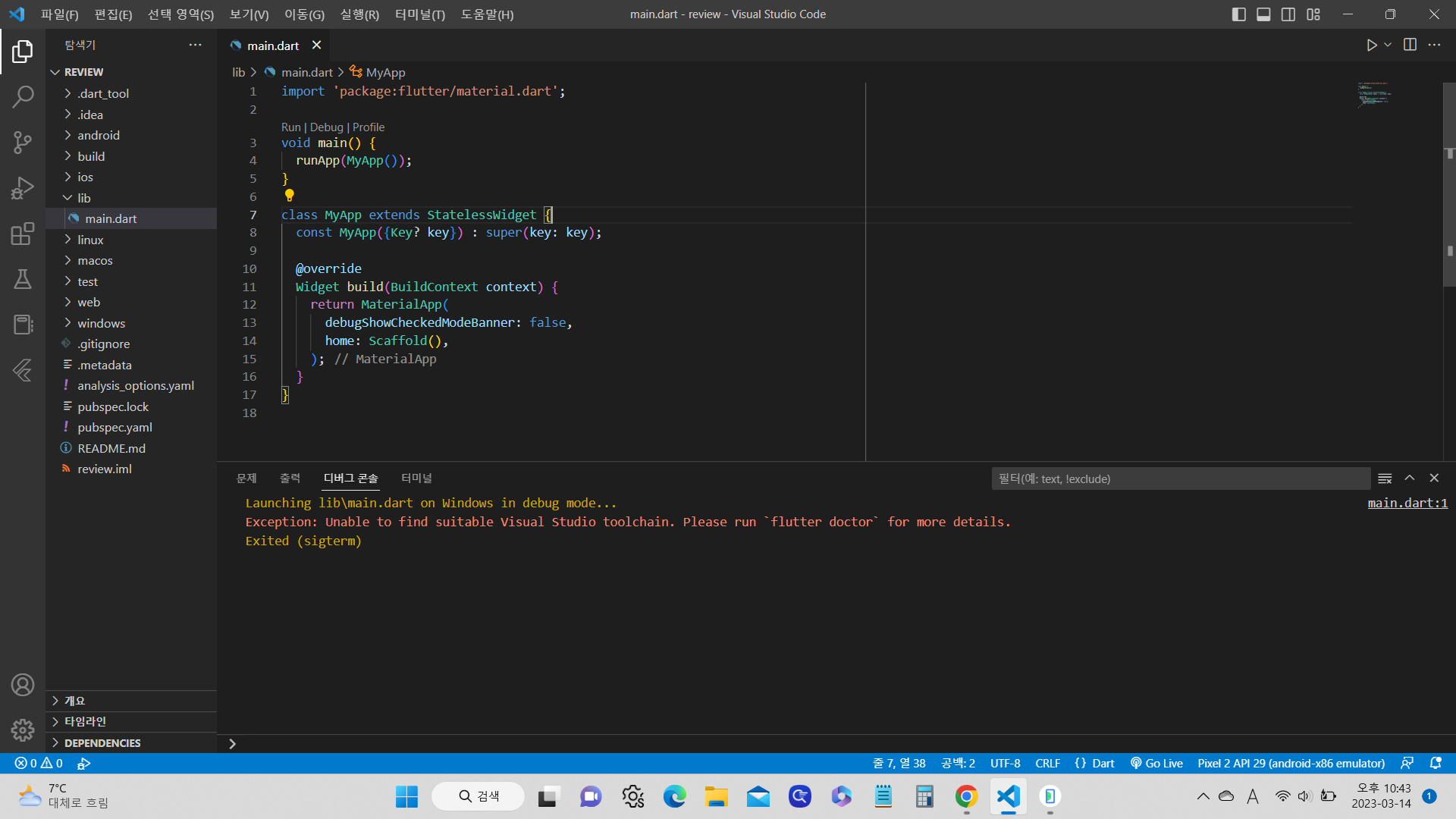The width and height of the screenshot is (1456, 819).
Task: Open the 편집(E) menu
Action: 113,14
